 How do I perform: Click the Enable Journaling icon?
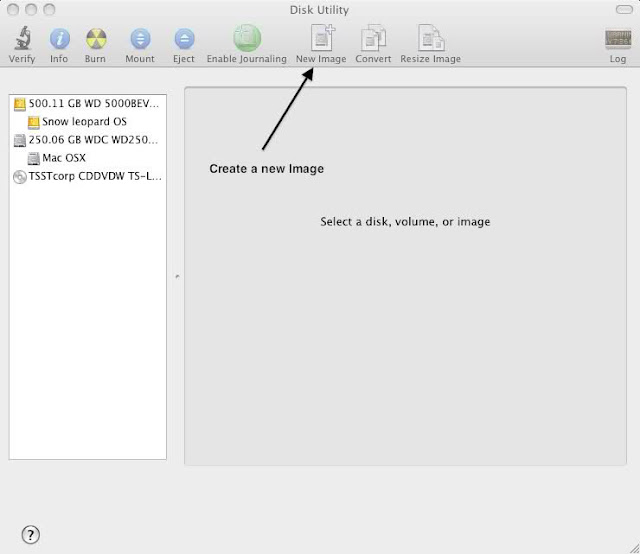(247, 38)
